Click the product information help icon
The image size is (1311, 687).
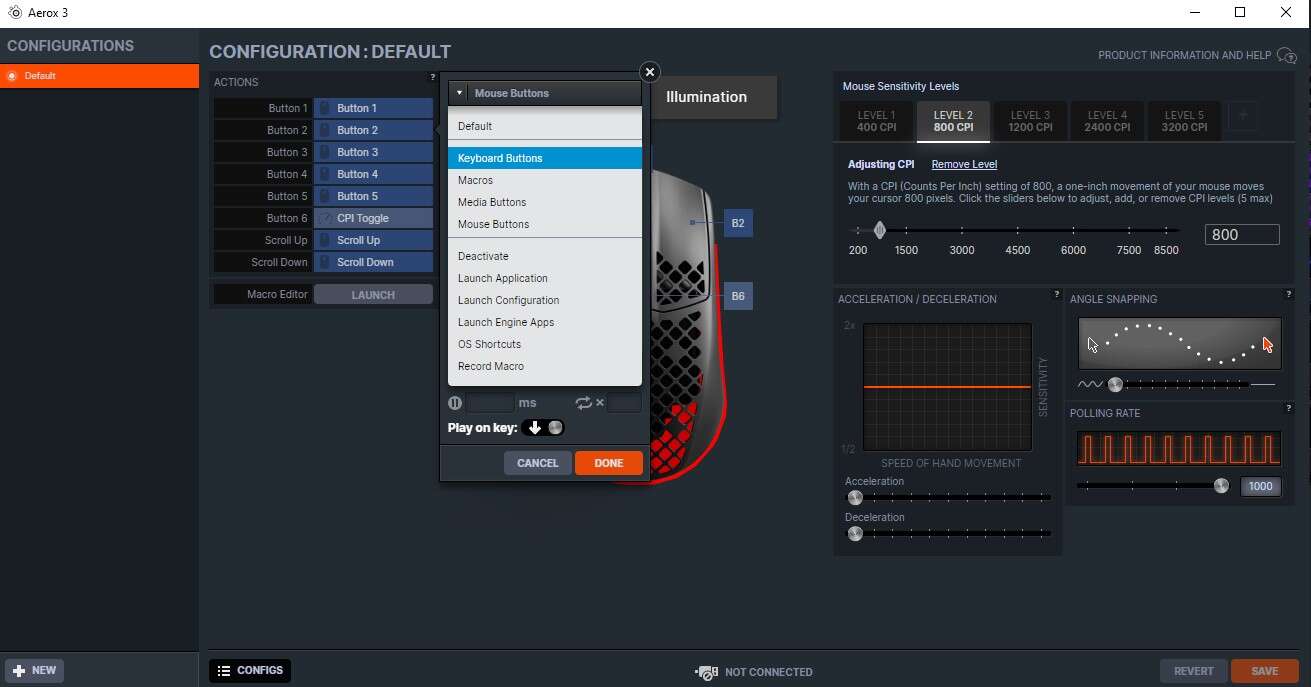[x=1287, y=56]
